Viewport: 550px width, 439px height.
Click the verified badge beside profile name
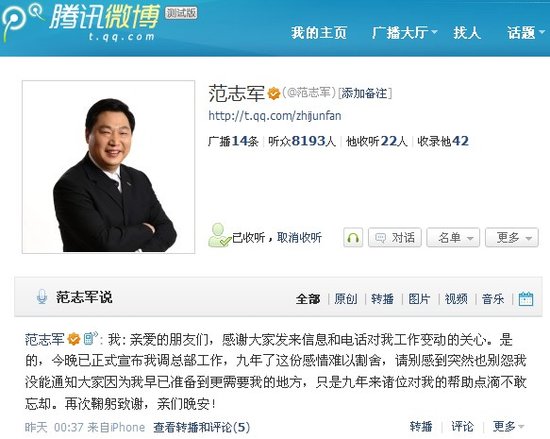[x=274, y=94]
